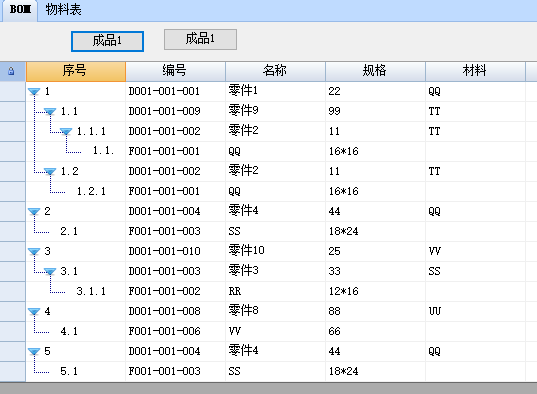Click the material cell VV in row 3
The height and width of the screenshot is (394, 537).
475,251
